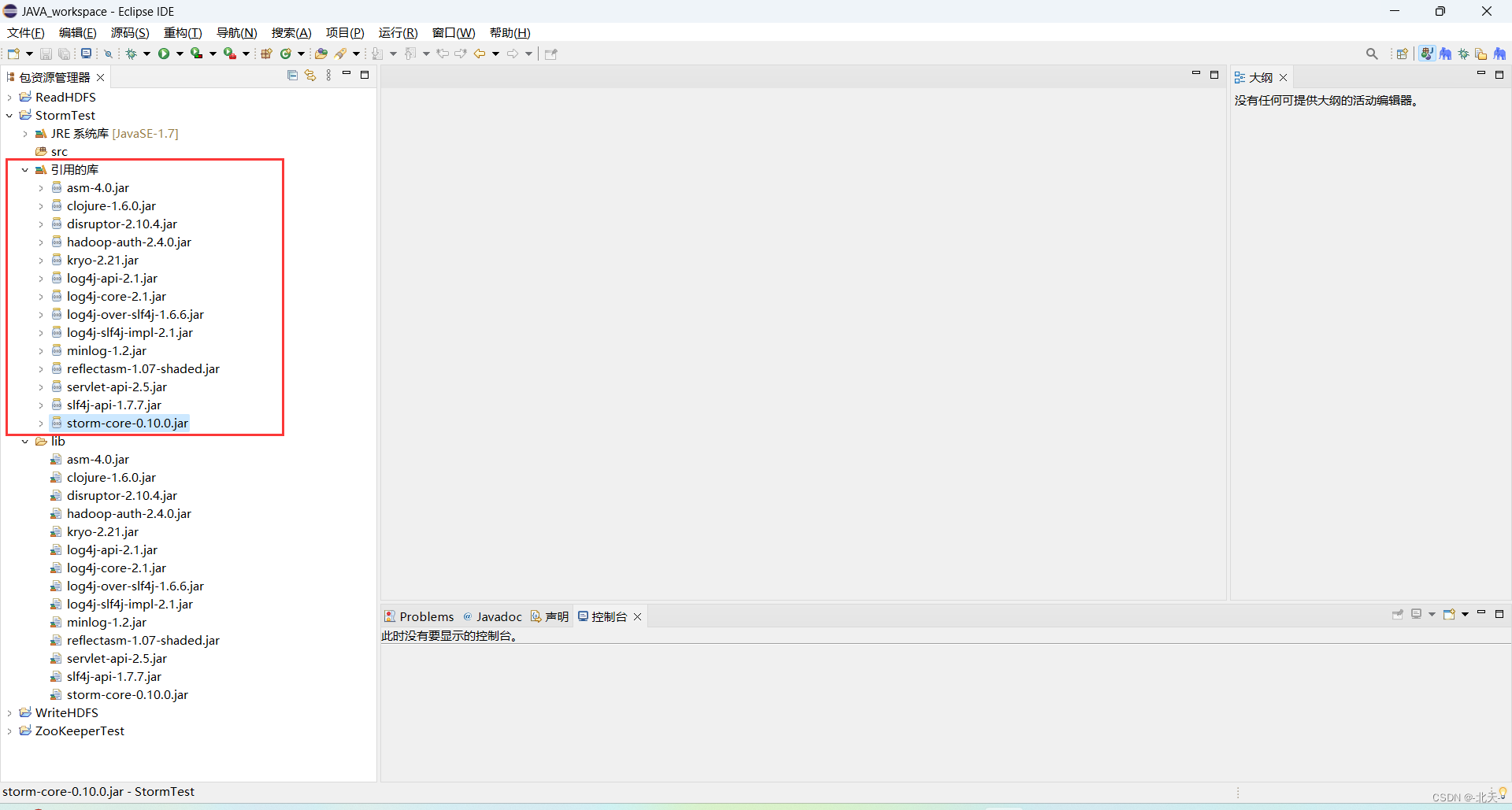
Task: Open the Run configurations dropdown arrow
Action: point(180,54)
